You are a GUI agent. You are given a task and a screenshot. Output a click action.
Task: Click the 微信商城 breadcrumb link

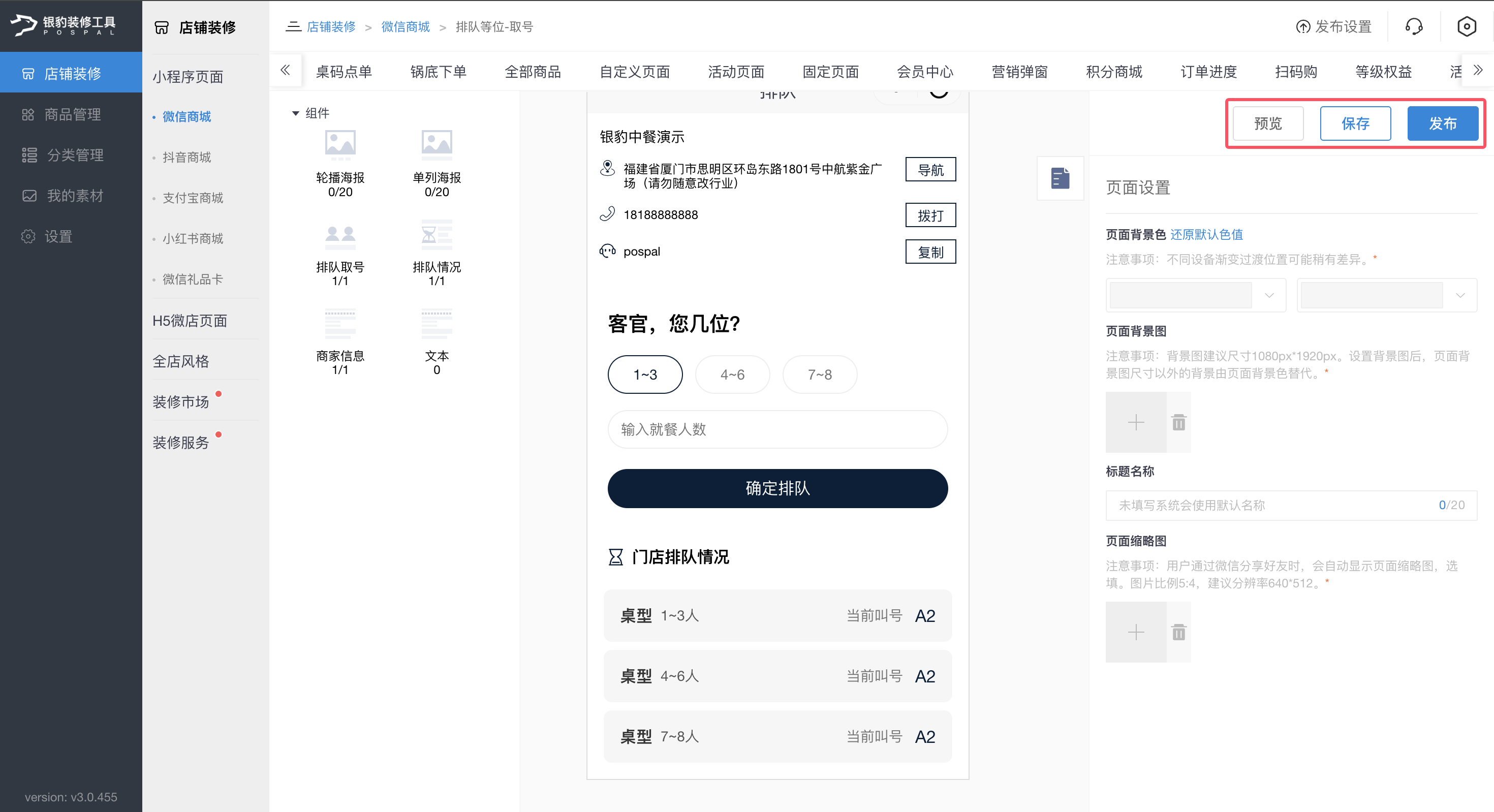pyautogui.click(x=406, y=27)
